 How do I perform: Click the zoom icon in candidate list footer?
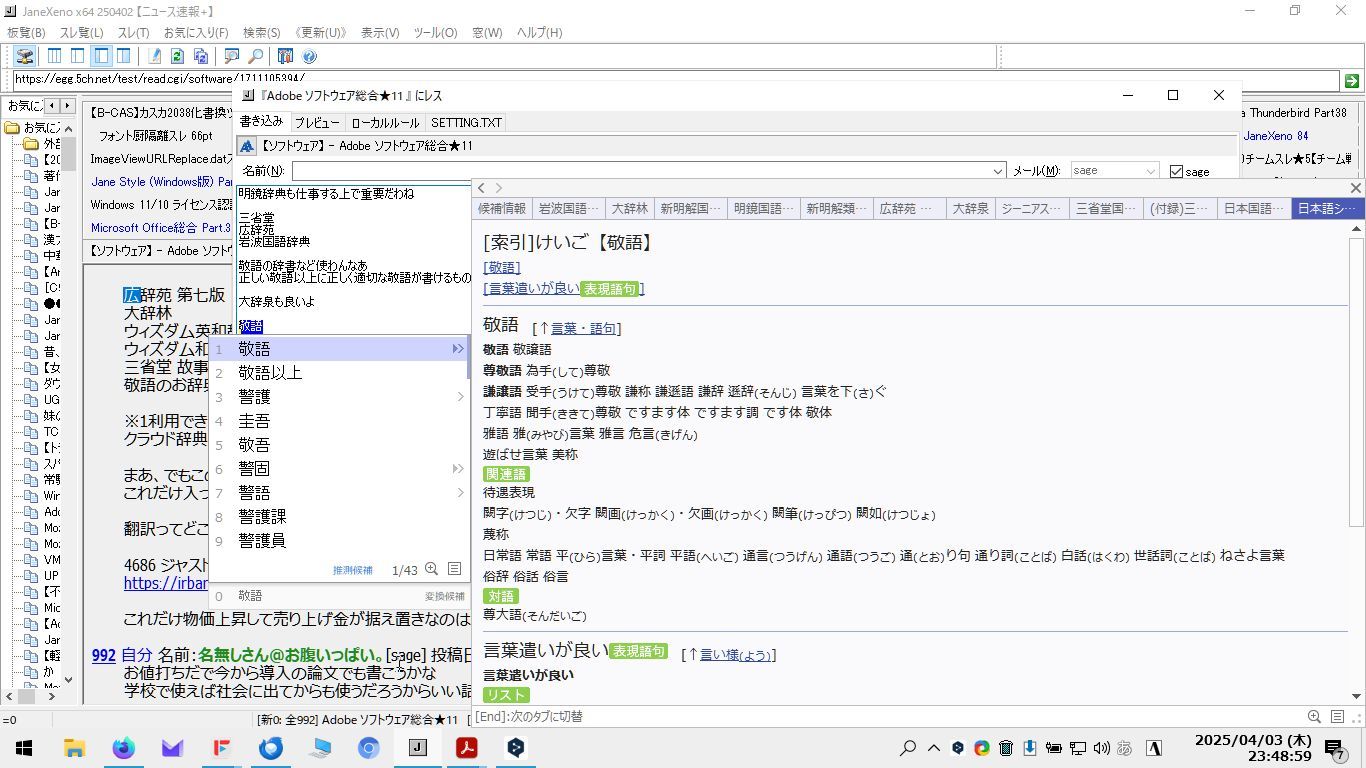pos(431,569)
